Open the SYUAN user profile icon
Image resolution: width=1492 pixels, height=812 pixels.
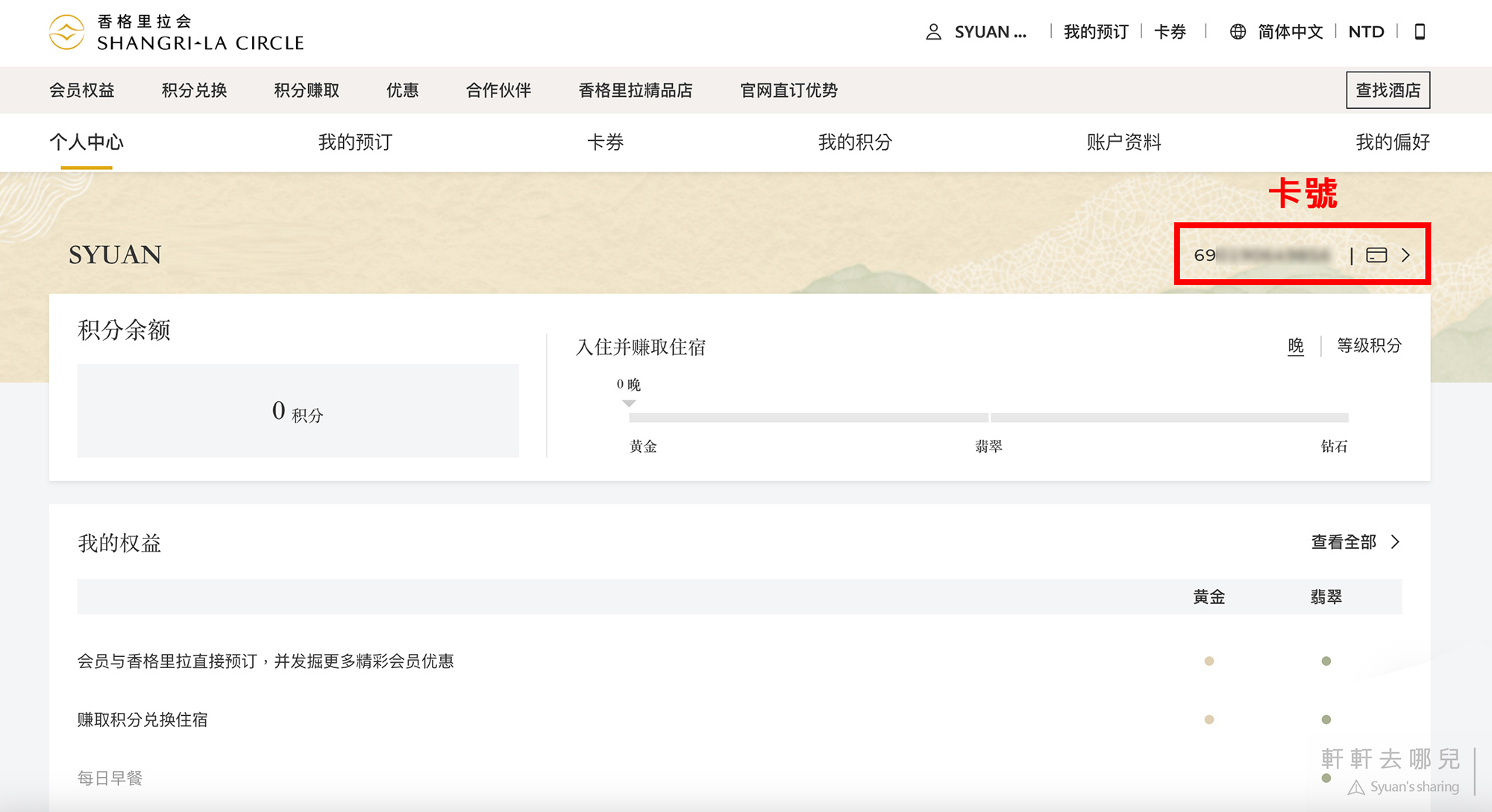tap(933, 32)
